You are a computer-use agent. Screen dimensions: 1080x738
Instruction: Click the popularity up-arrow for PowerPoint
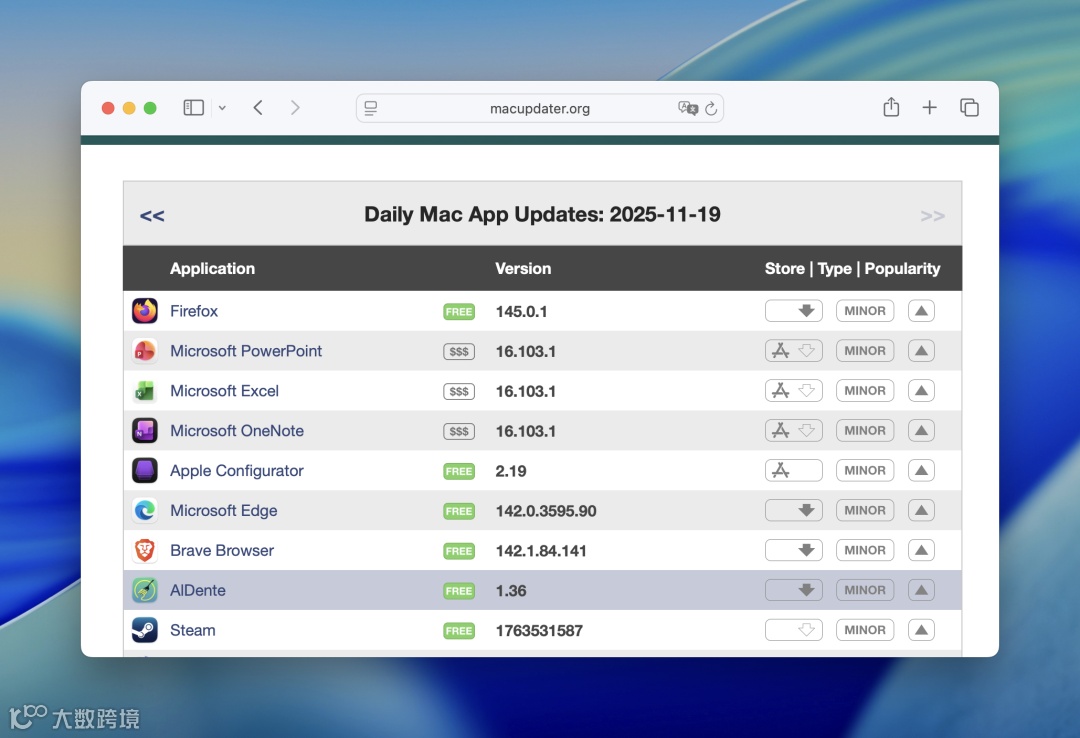[921, 351]
